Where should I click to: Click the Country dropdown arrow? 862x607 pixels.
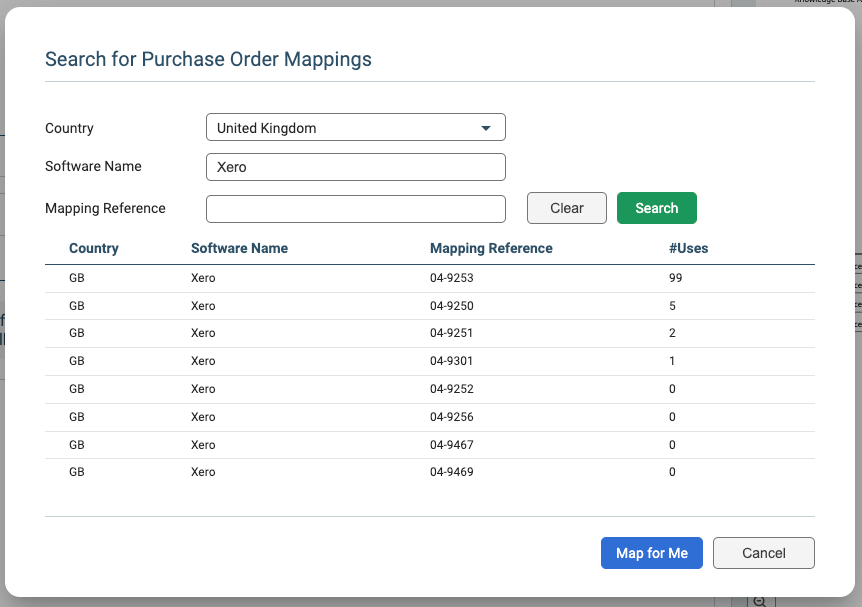pos(487,127)
